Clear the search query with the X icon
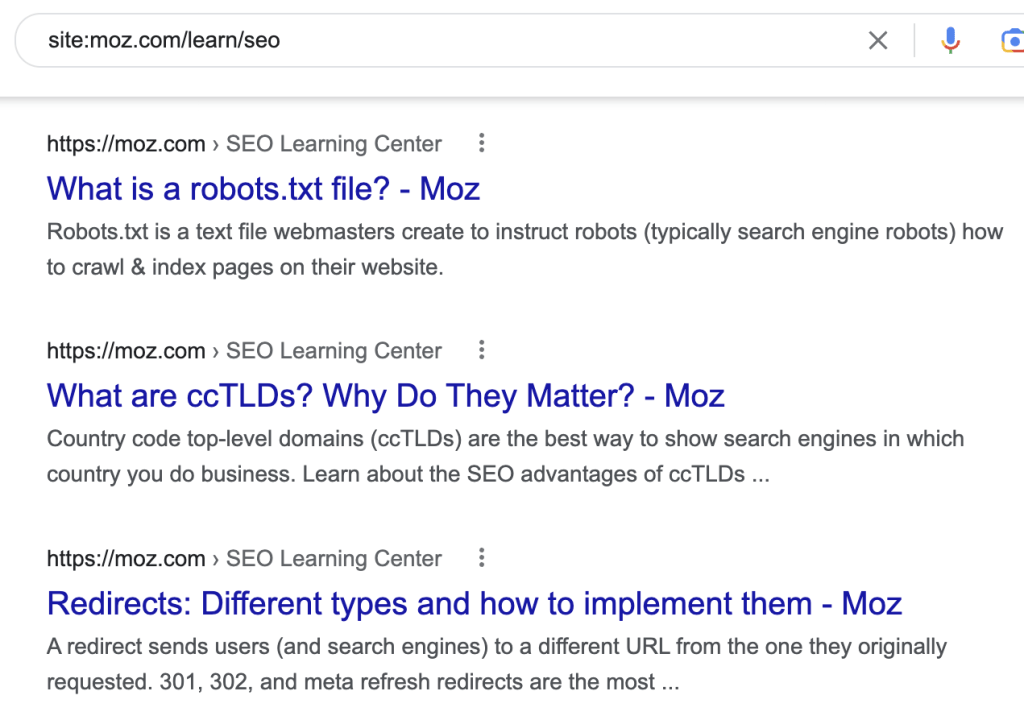This screenshot has height=720, width=1024. point(877,41)
